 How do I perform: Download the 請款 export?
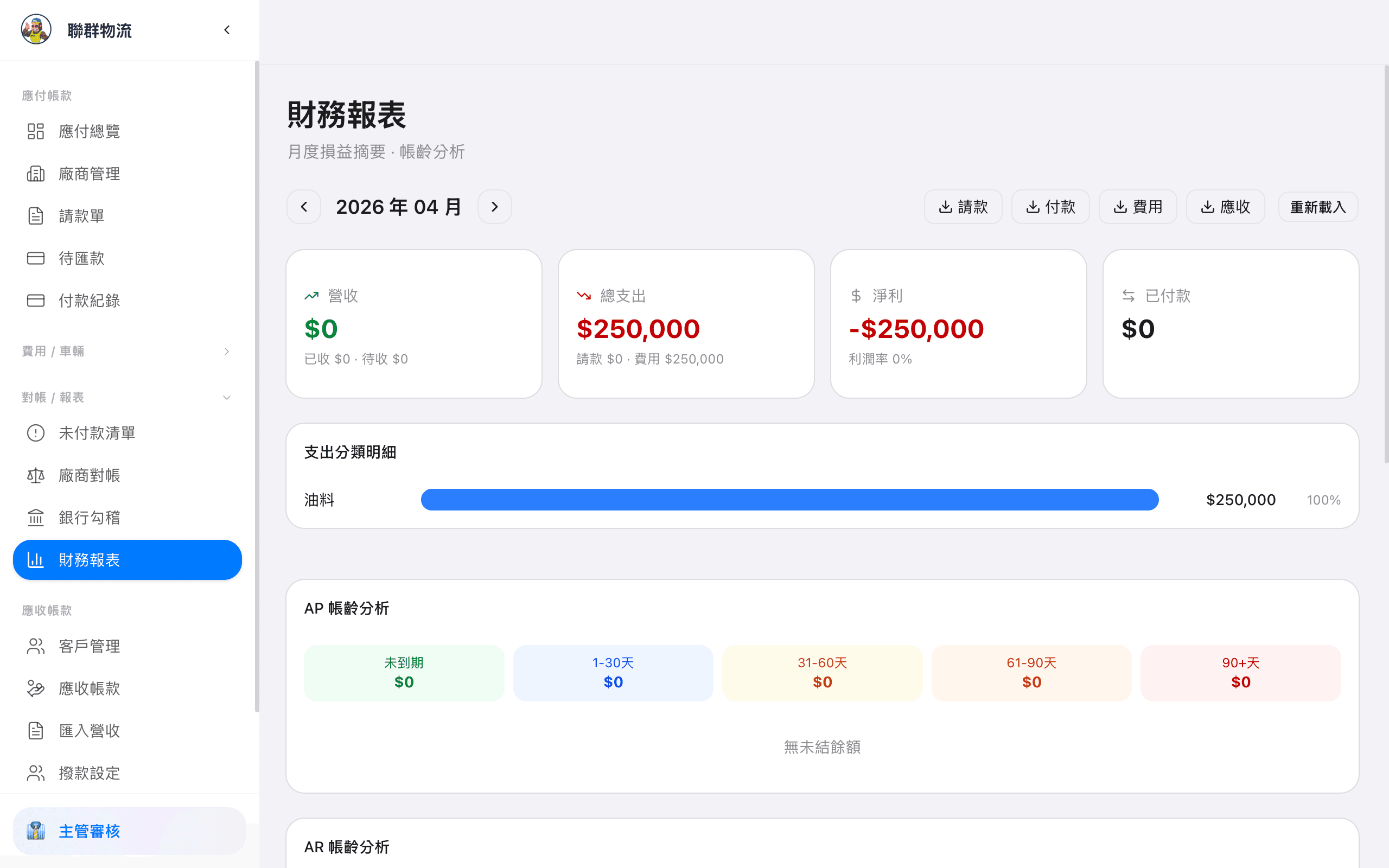tap(963, 207)
